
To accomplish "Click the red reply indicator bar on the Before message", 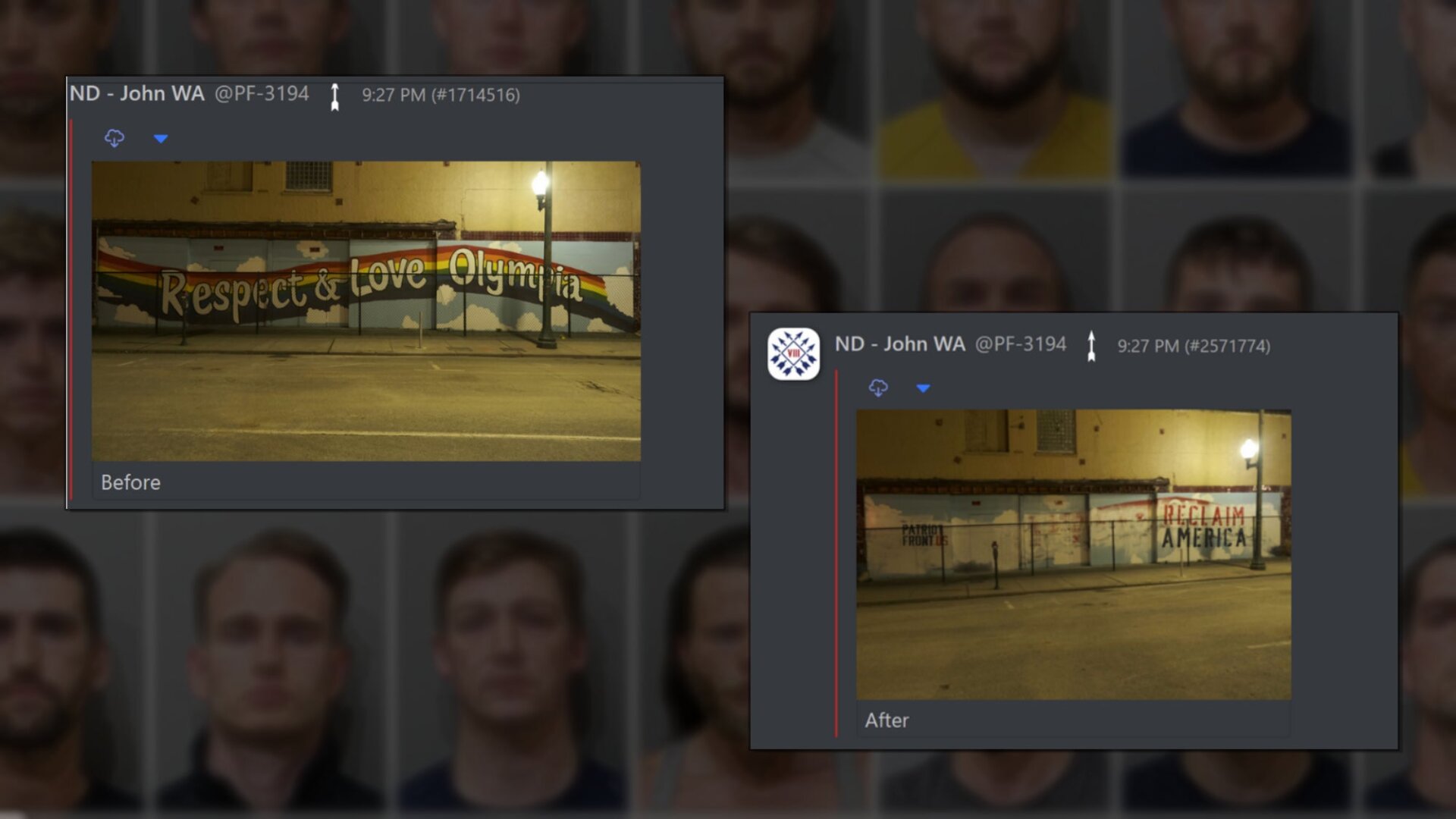I will pos(71,303).
